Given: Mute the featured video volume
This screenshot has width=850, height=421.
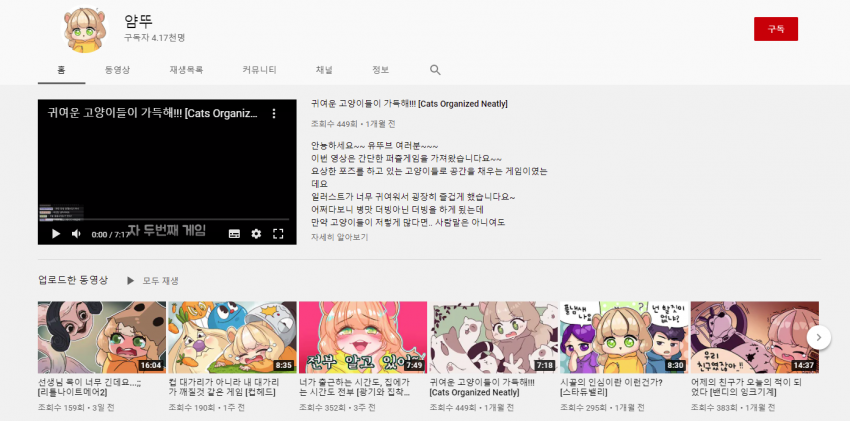Looking at the screenshot, I should tap(76, 234).
